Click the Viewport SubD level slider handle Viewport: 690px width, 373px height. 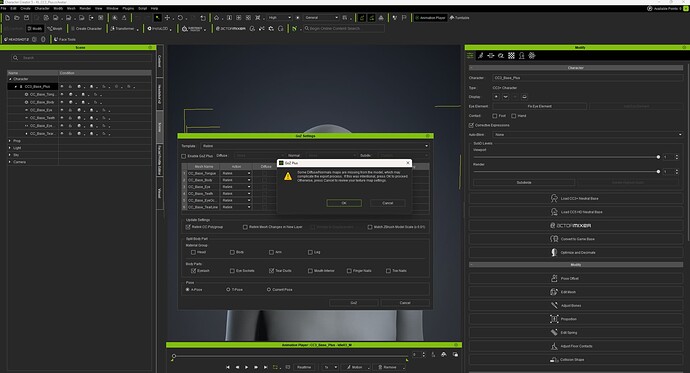(x=658, y=157)
